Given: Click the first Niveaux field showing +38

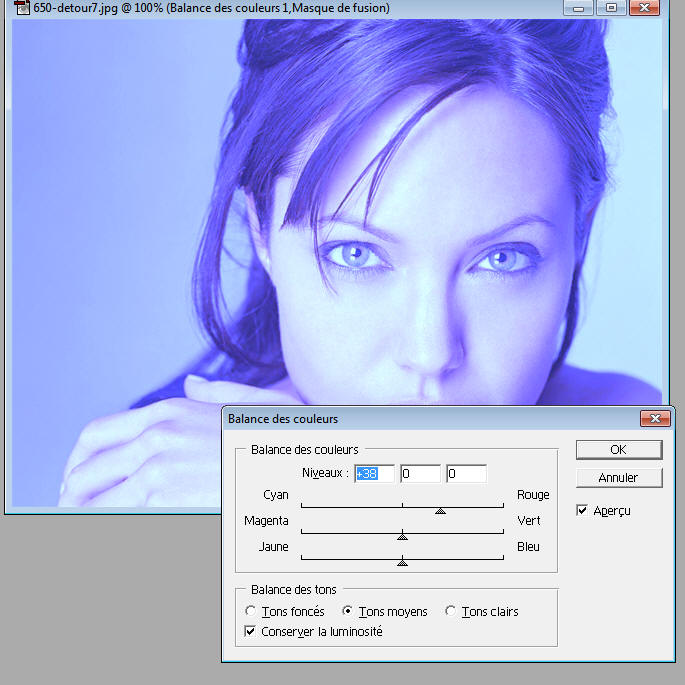Looking at the screenshot, I should pyautogui.click(x=374, y=474).
